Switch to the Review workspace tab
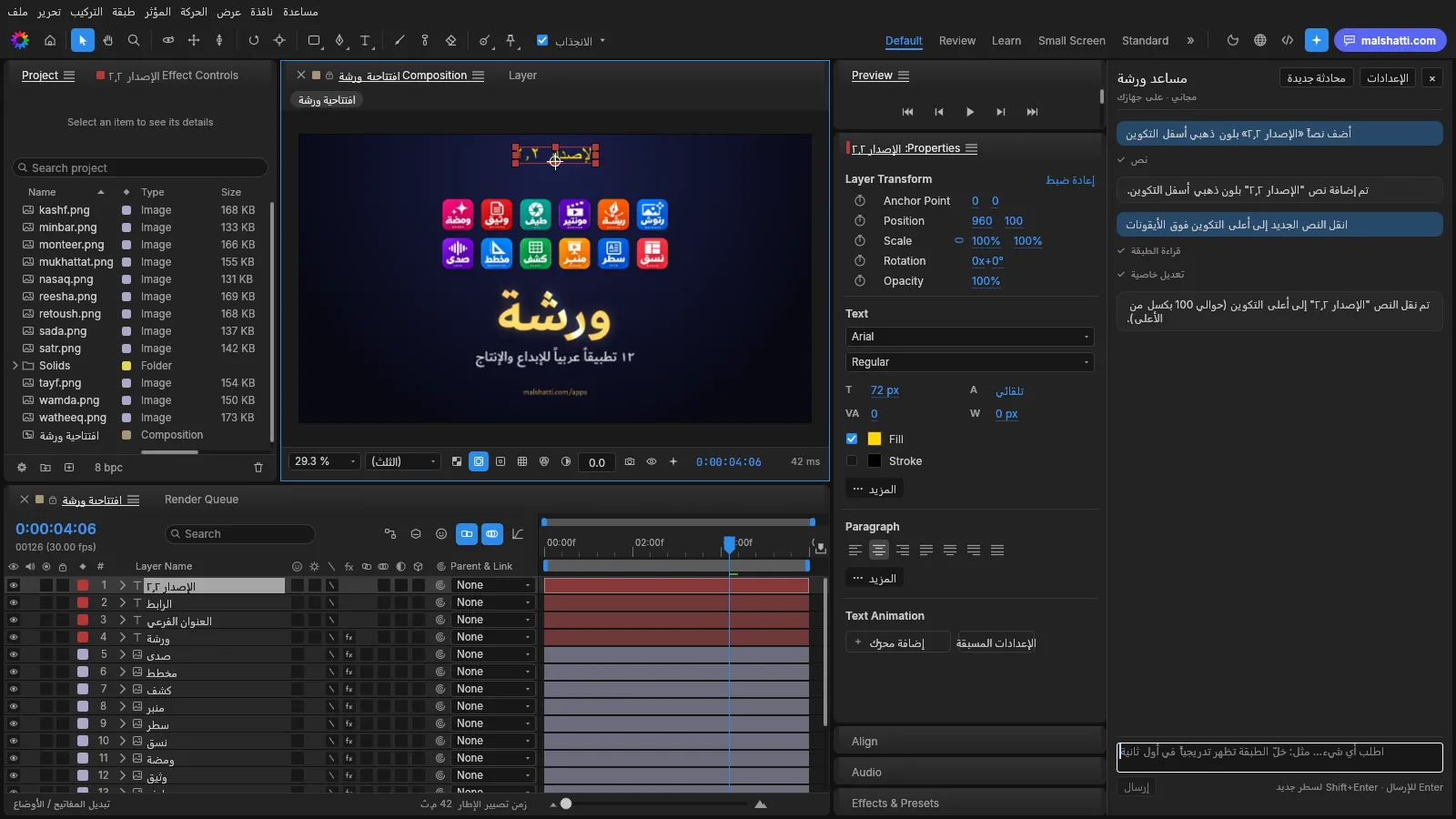 [957, 41]
